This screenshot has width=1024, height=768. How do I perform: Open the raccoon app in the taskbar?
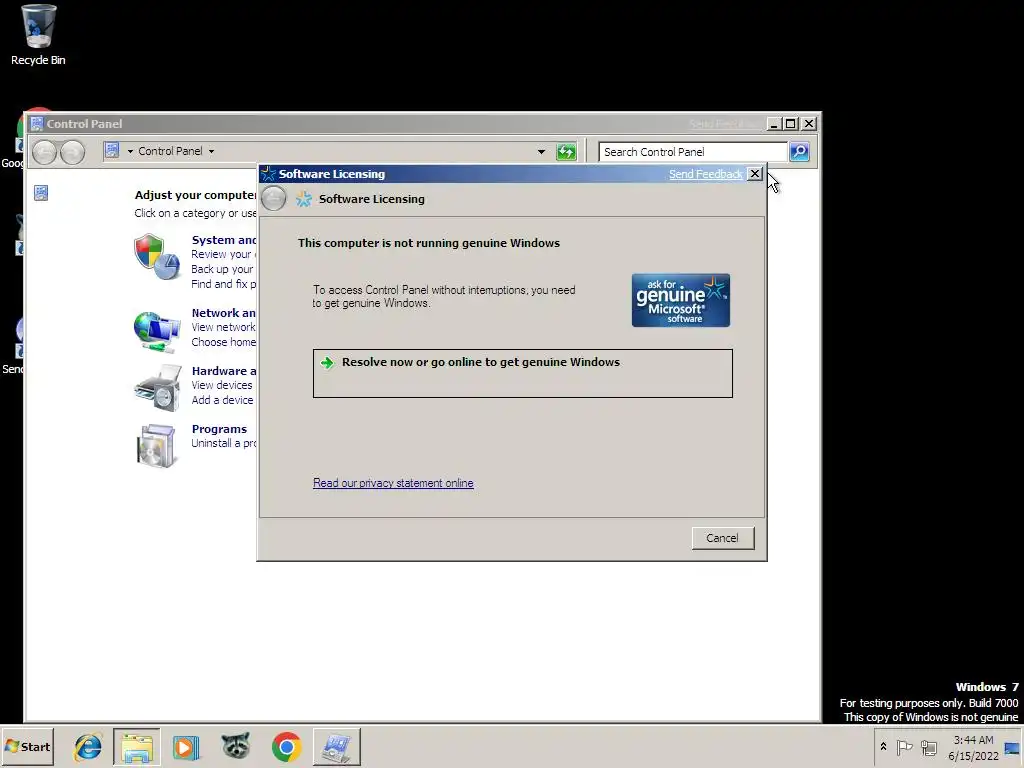[236, 746]
